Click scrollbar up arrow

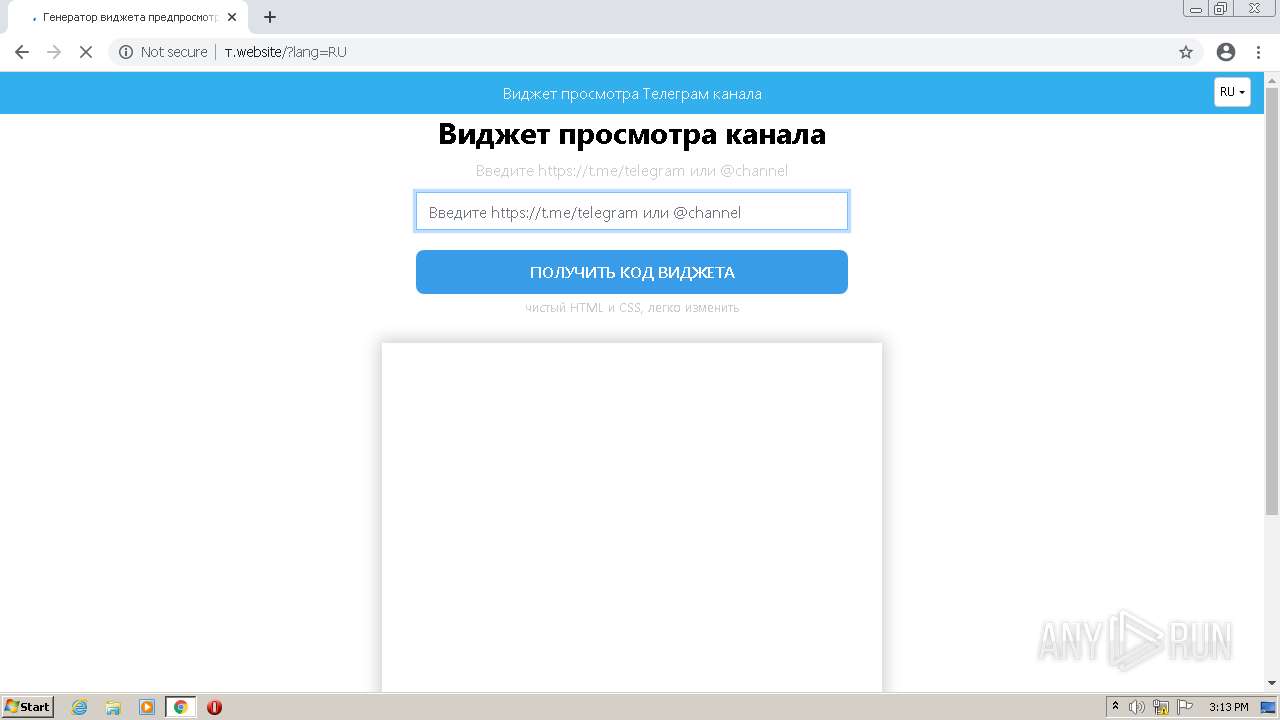tap(1272, 79)
